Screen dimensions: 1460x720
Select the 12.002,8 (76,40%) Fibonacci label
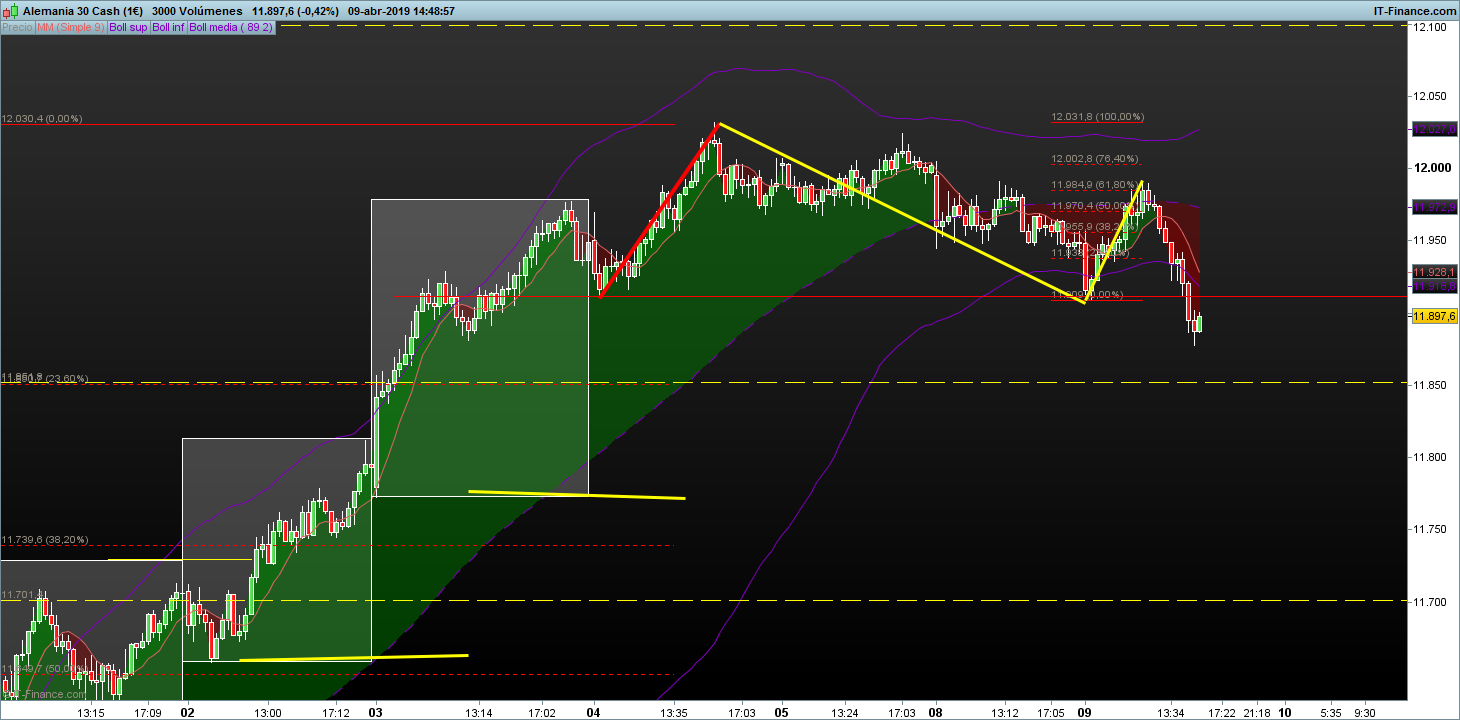coord(1094,159)
